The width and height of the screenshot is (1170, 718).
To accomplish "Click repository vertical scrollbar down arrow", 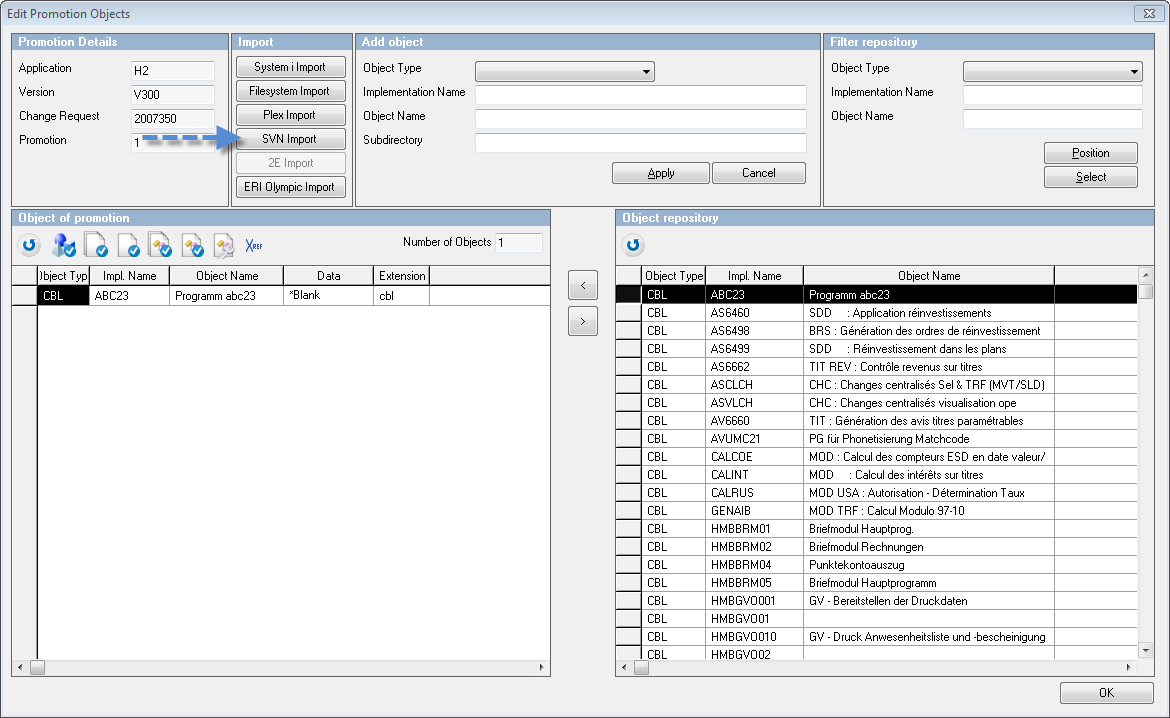I will tap(1146, 649).
